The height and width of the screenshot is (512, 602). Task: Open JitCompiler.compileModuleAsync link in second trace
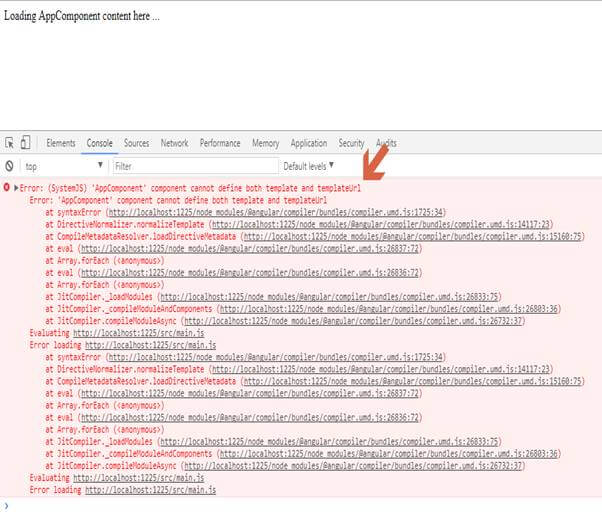pos(354,466)
